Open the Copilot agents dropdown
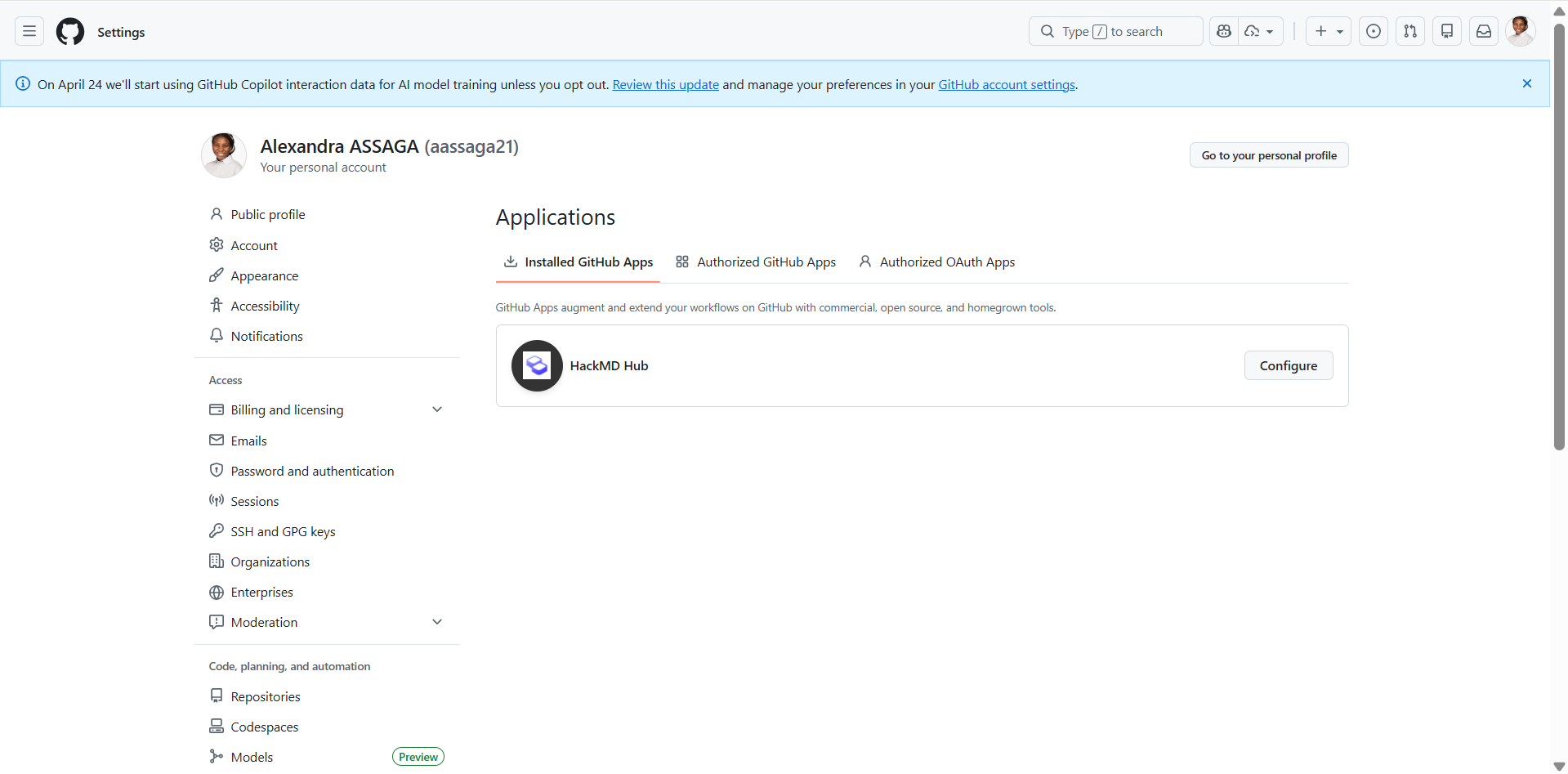 (x=1260, y=31)
